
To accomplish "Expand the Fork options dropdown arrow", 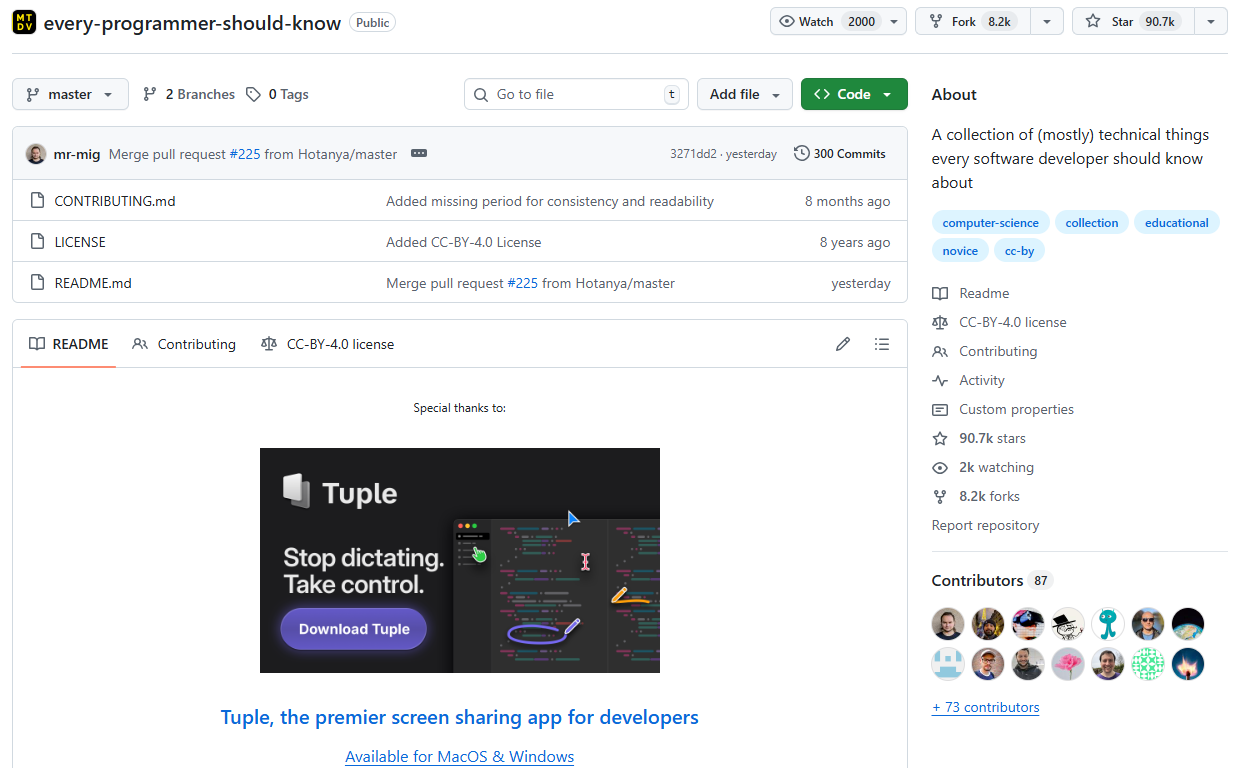I will pos(1047,21).
